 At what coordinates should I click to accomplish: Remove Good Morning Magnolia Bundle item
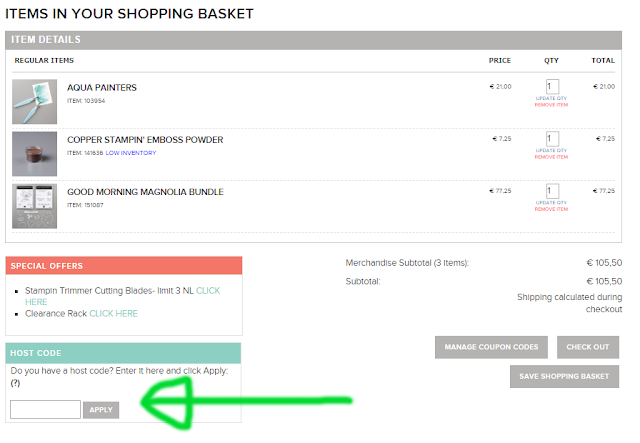click(x=551, y=209)
